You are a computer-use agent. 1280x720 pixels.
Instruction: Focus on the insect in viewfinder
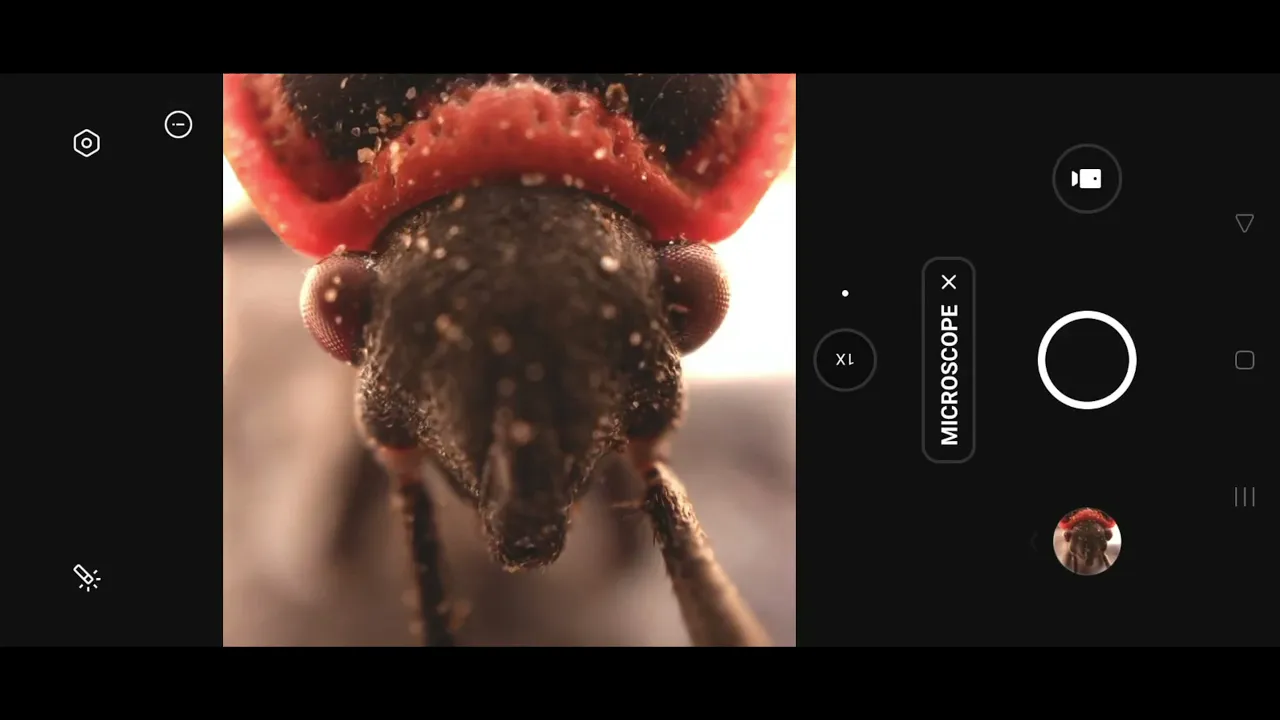pos(509,360)
